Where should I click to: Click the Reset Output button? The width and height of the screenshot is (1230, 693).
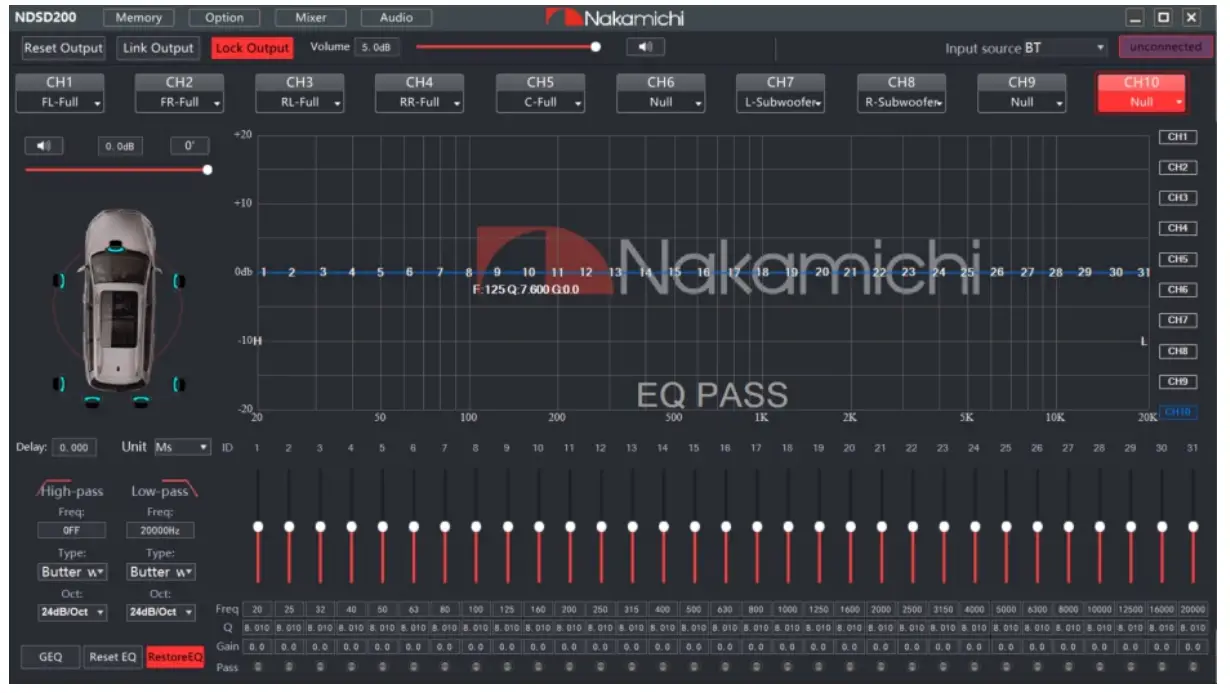(x=63, y=48)
